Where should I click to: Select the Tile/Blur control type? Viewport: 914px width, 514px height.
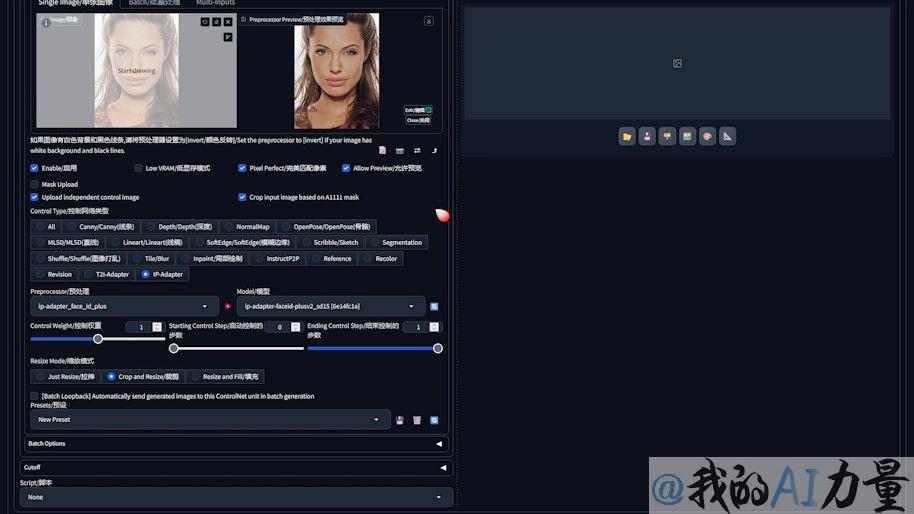(x=151, y=259)
